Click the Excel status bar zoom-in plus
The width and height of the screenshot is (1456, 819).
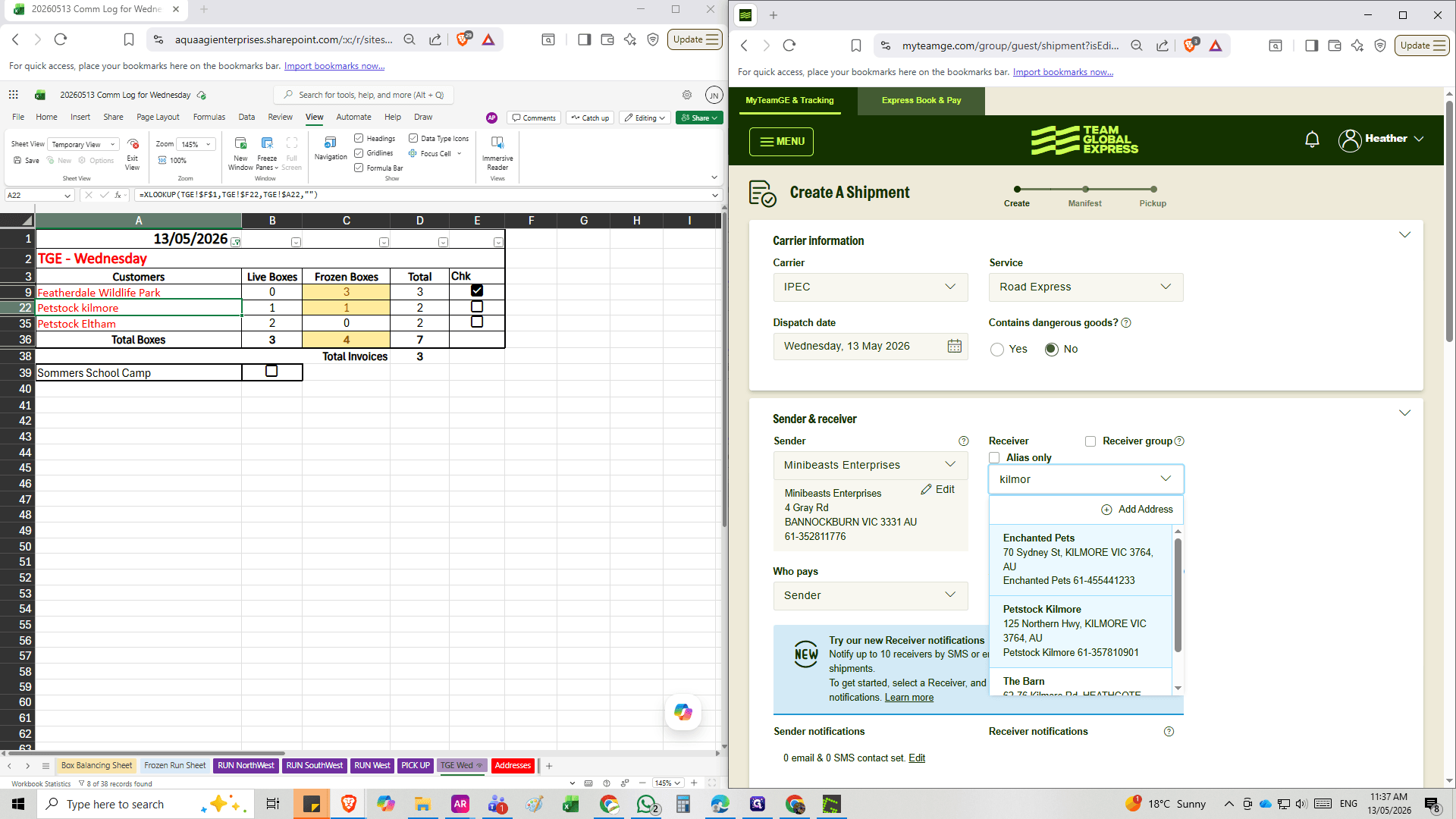pyautogui.click(x=694, y=783)
